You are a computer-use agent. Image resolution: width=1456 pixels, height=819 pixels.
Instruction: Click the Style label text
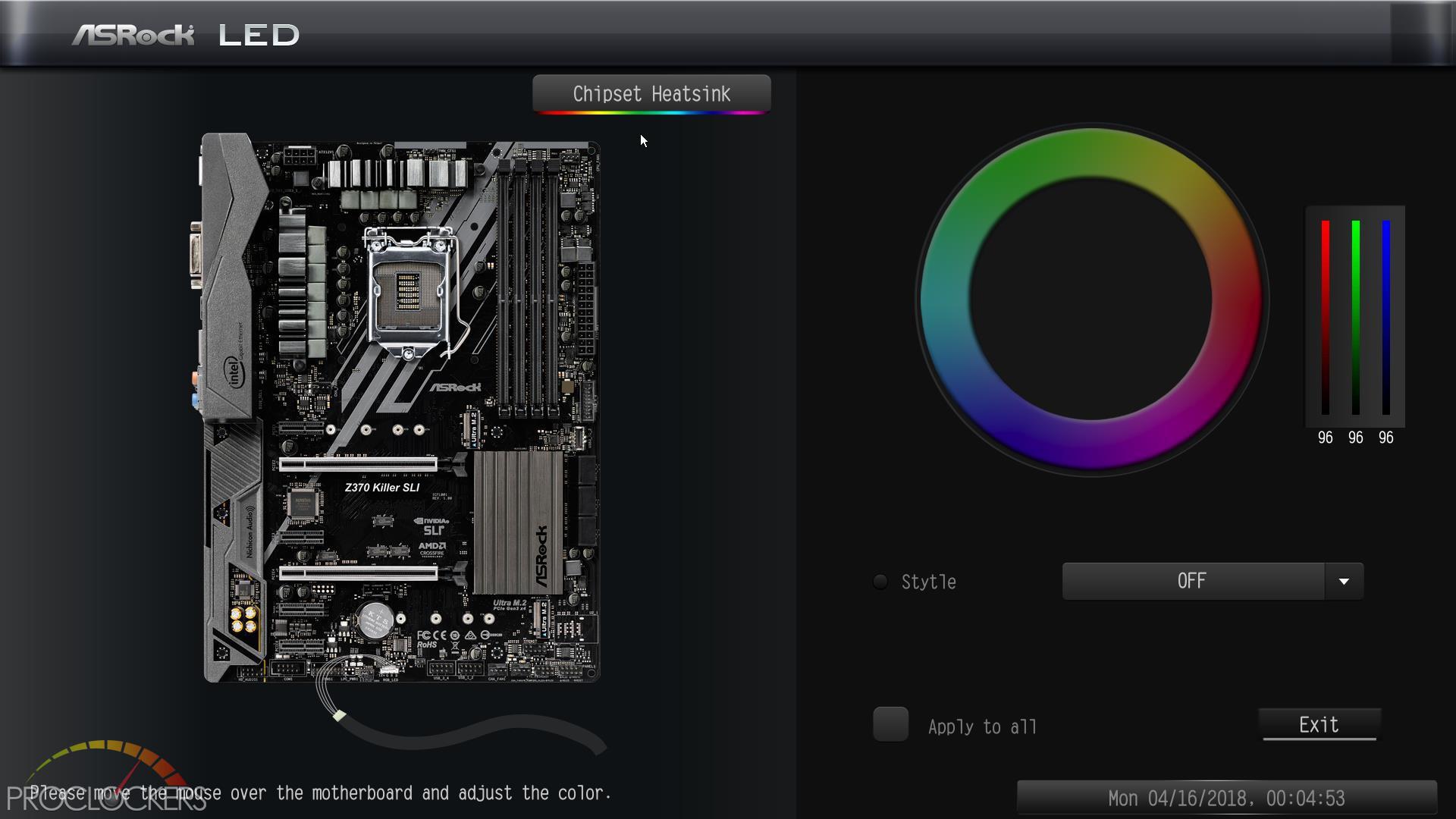pyautogui.click(x=928, y=582)
